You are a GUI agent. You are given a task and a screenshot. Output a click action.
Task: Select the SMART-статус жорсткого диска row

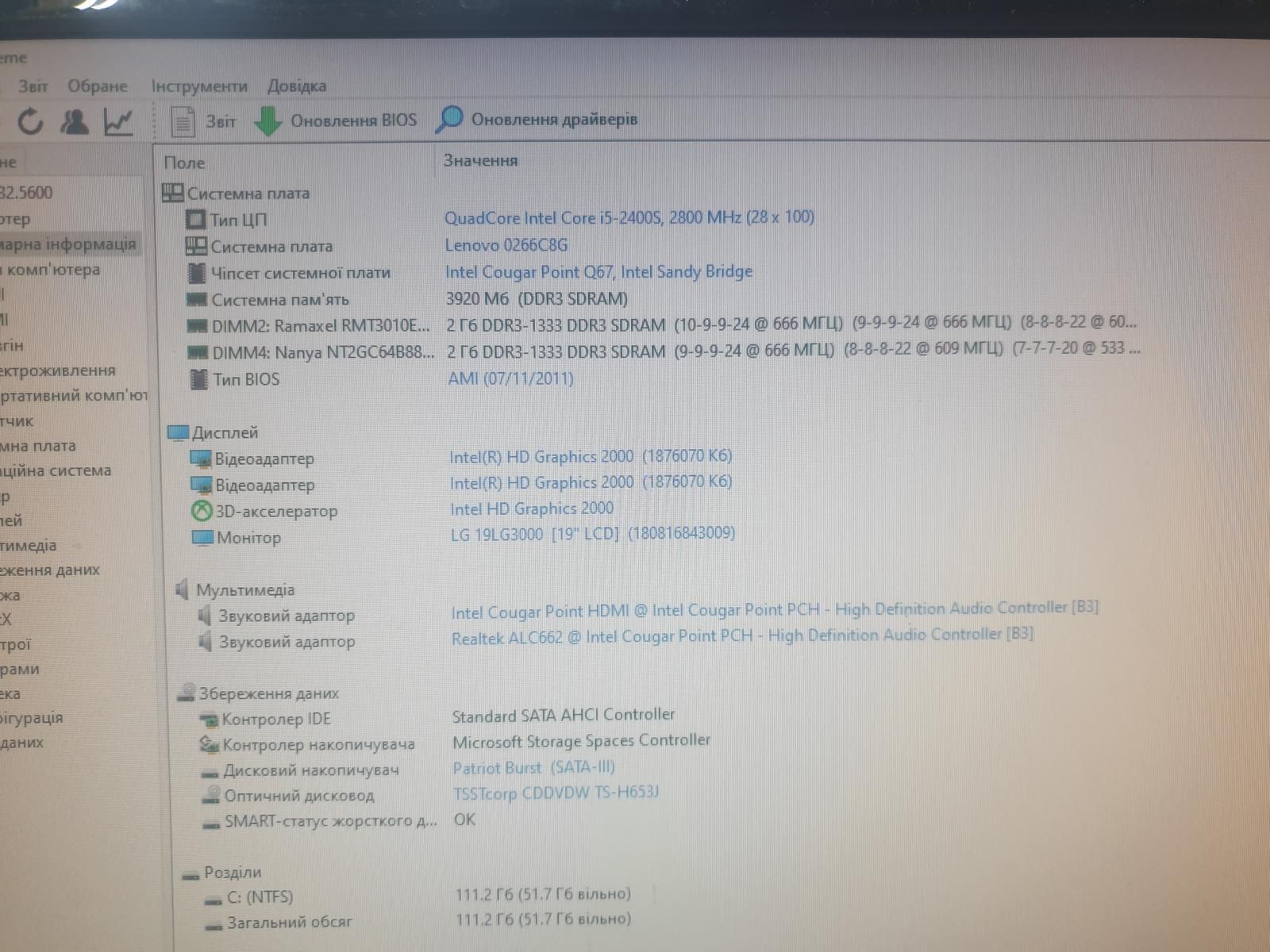338,820
